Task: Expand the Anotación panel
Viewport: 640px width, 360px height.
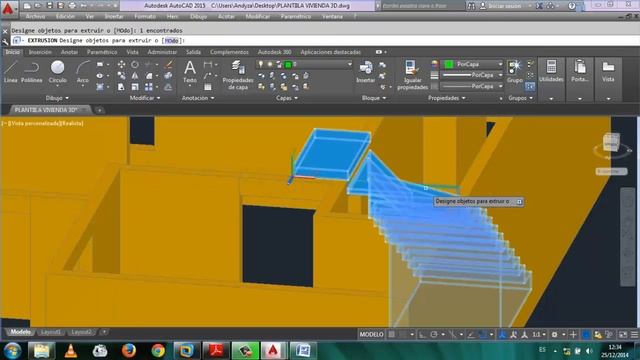Action: (198, 98)
